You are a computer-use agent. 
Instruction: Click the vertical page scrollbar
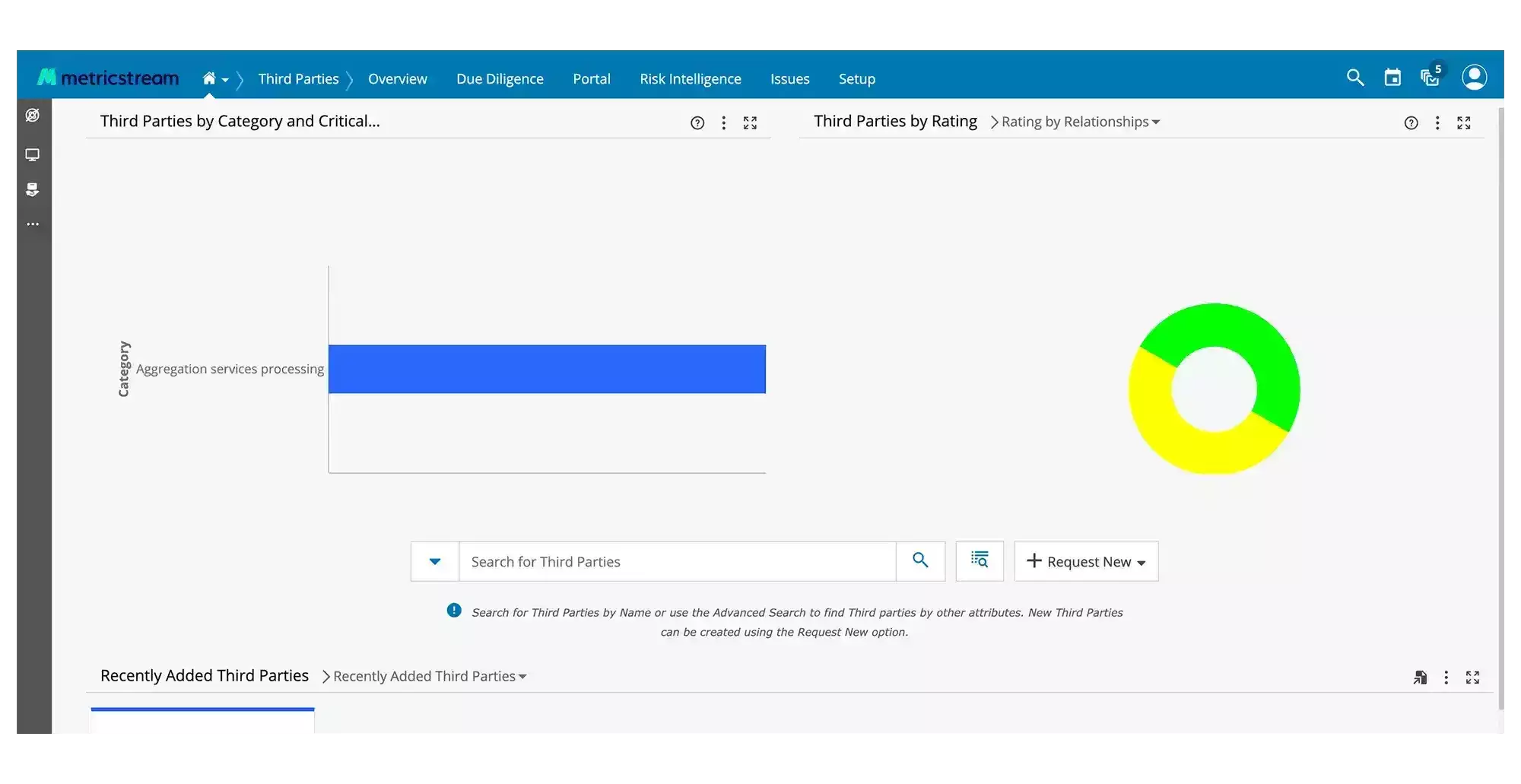tap(1500, 409)
